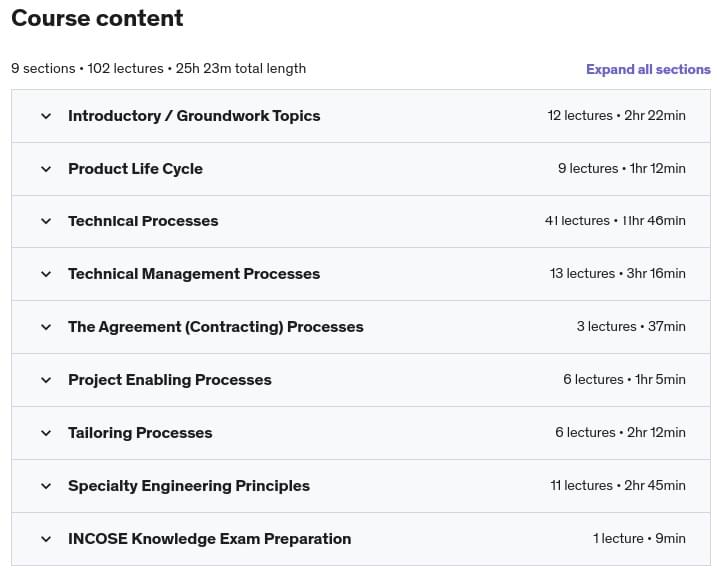The width and height of the screenshot is (717, 576).
Task: Click the '12 lectures • 2hr 22min' summary text
Action: click(616, 116)
